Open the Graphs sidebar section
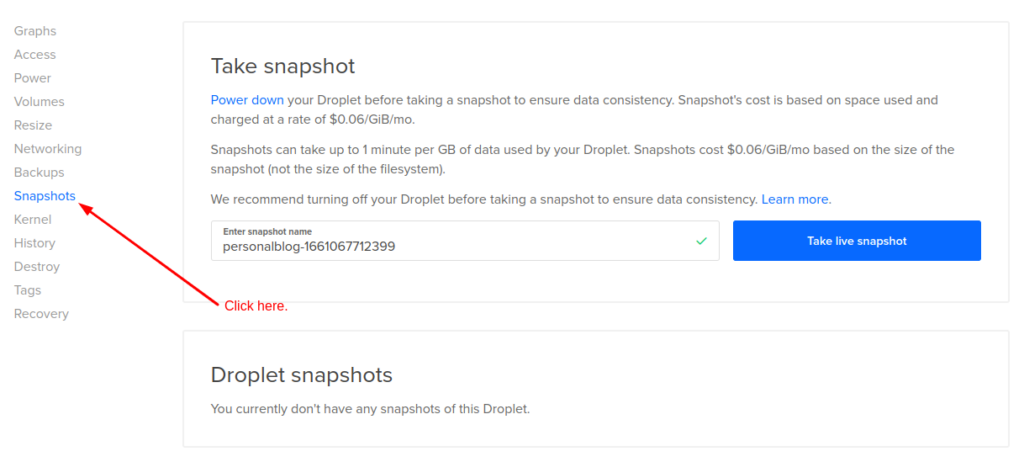 tap(35, 31)
